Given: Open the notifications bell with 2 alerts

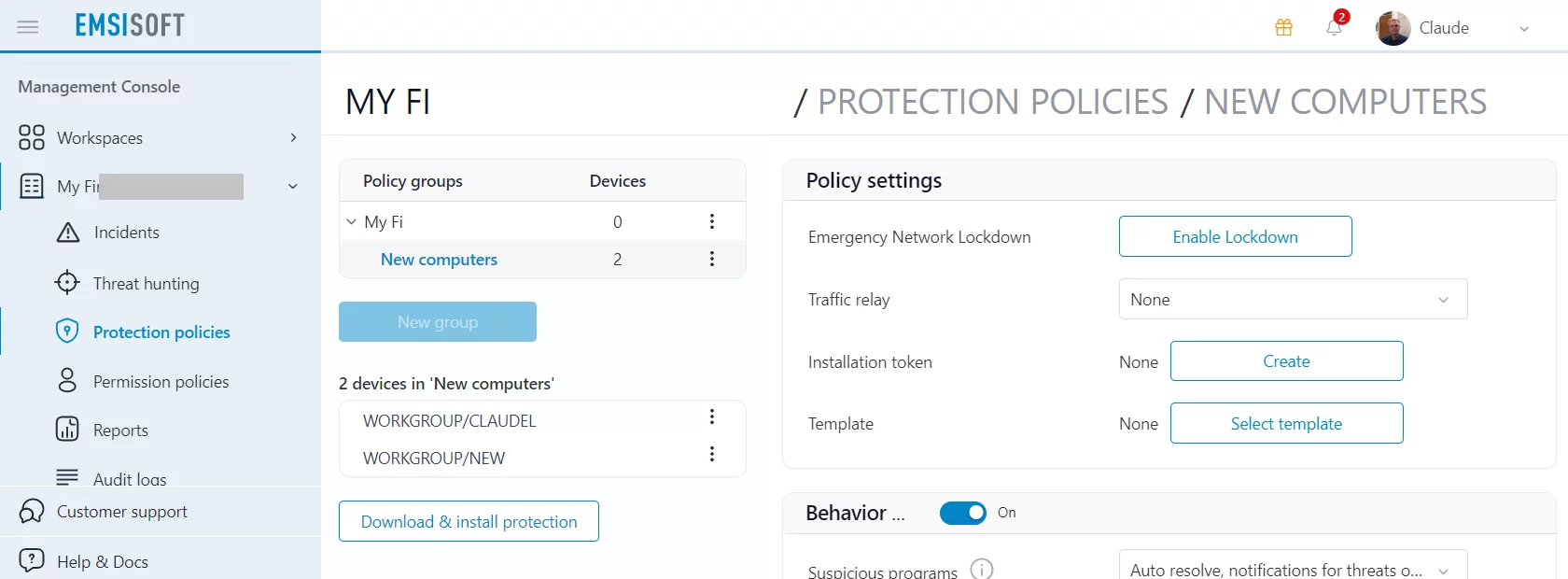Looking at the screenshot, I should [1334, 28].
